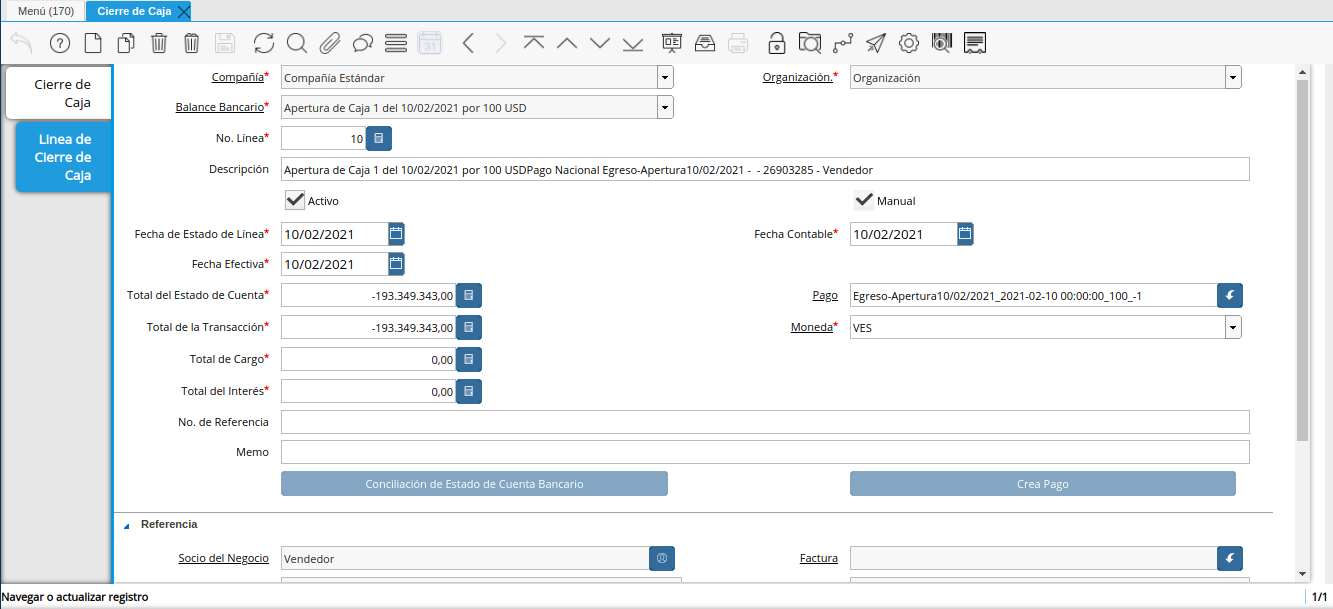
Task: Open the Balance Bancario dropdown
Action: [665, 107]
